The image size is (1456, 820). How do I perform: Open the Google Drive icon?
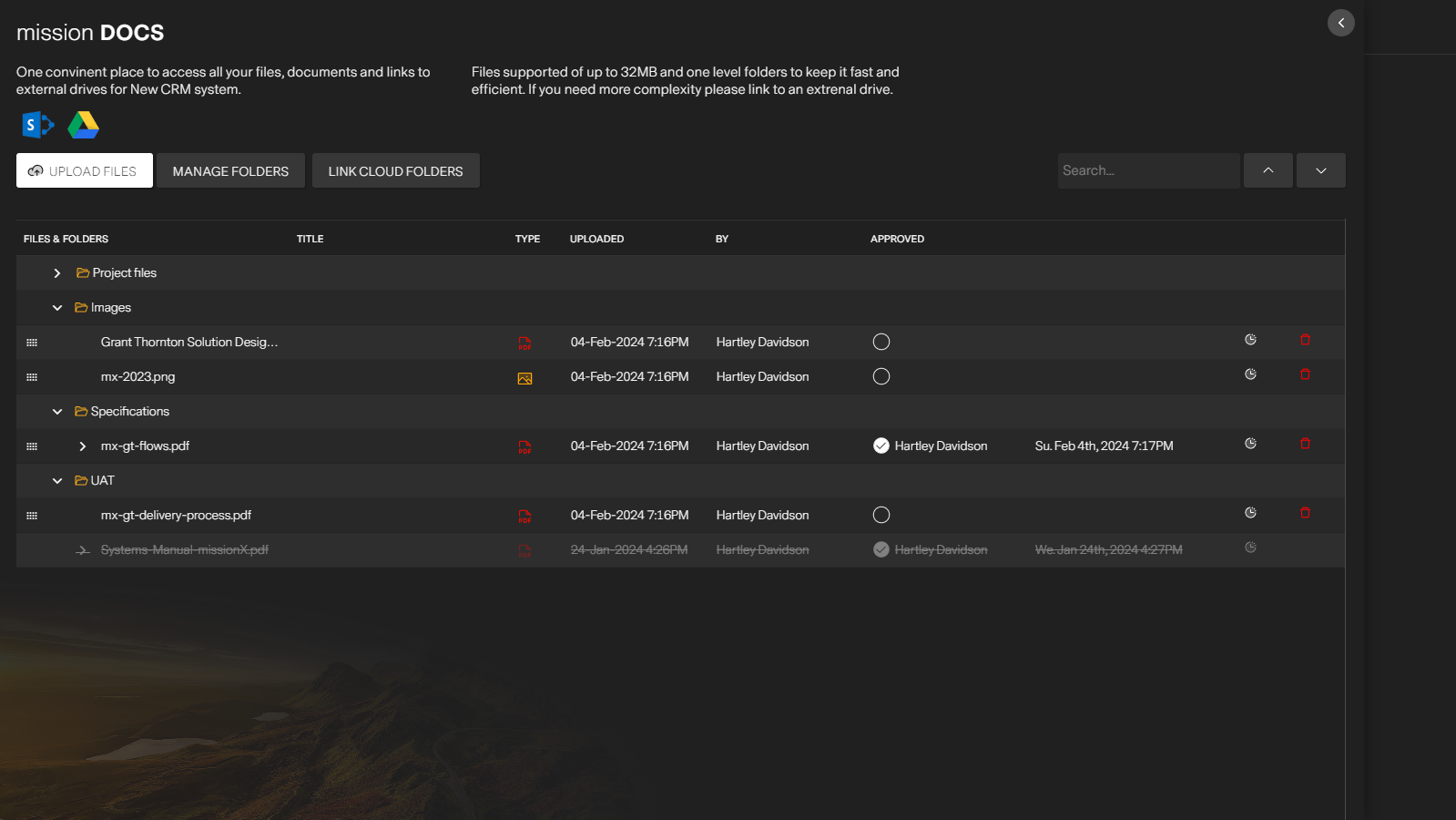83,125
